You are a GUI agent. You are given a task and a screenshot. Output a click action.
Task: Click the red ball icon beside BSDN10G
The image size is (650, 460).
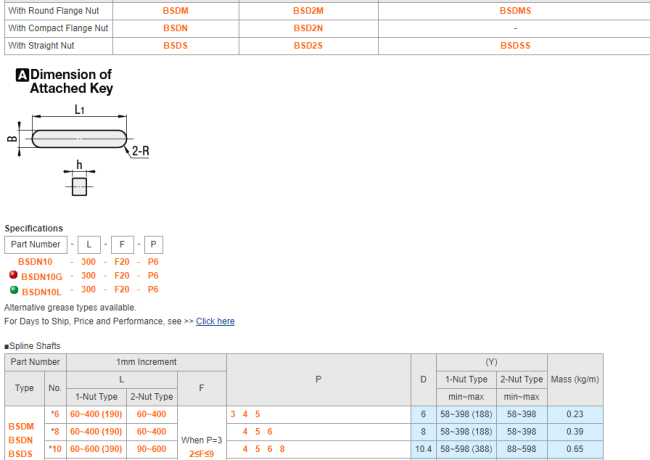pos(13,275)
